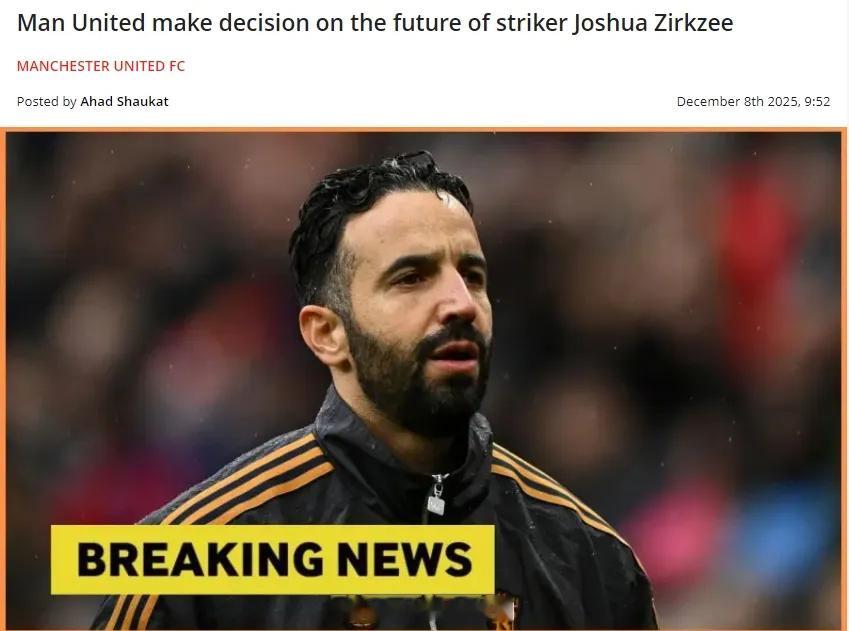This screenshot has width=849, height=631.
Task: Click orange stripes on the right shoulder
Action: [552, 487]
